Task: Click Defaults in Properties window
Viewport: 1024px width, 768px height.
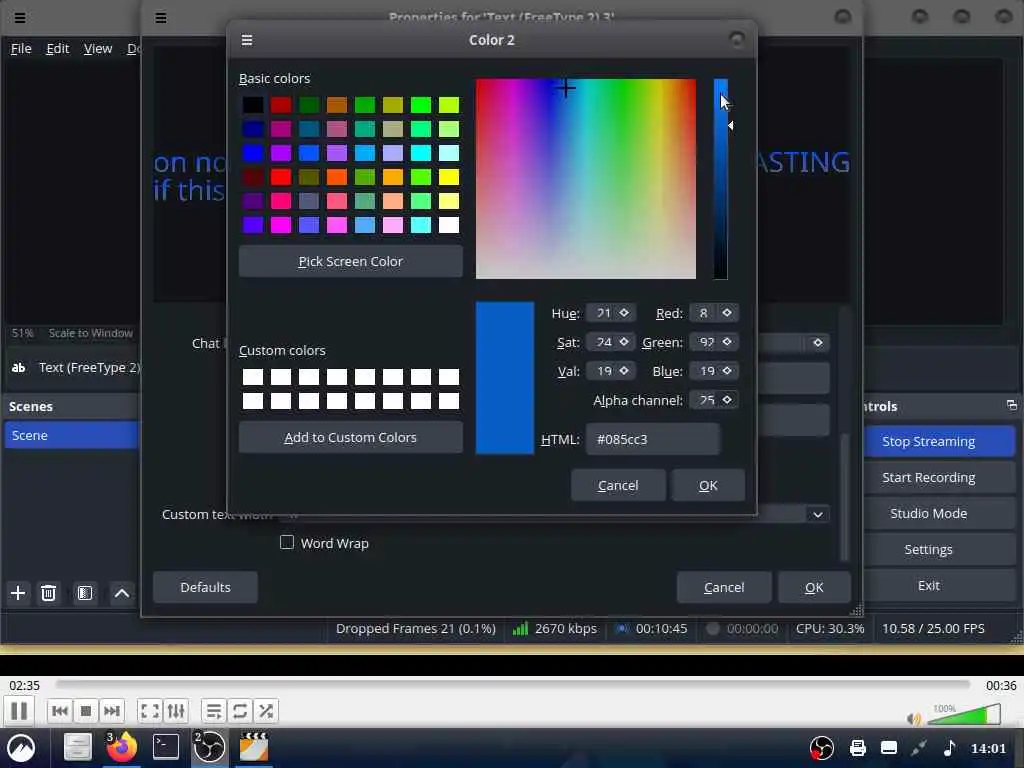Action: [x=205, y=587]
